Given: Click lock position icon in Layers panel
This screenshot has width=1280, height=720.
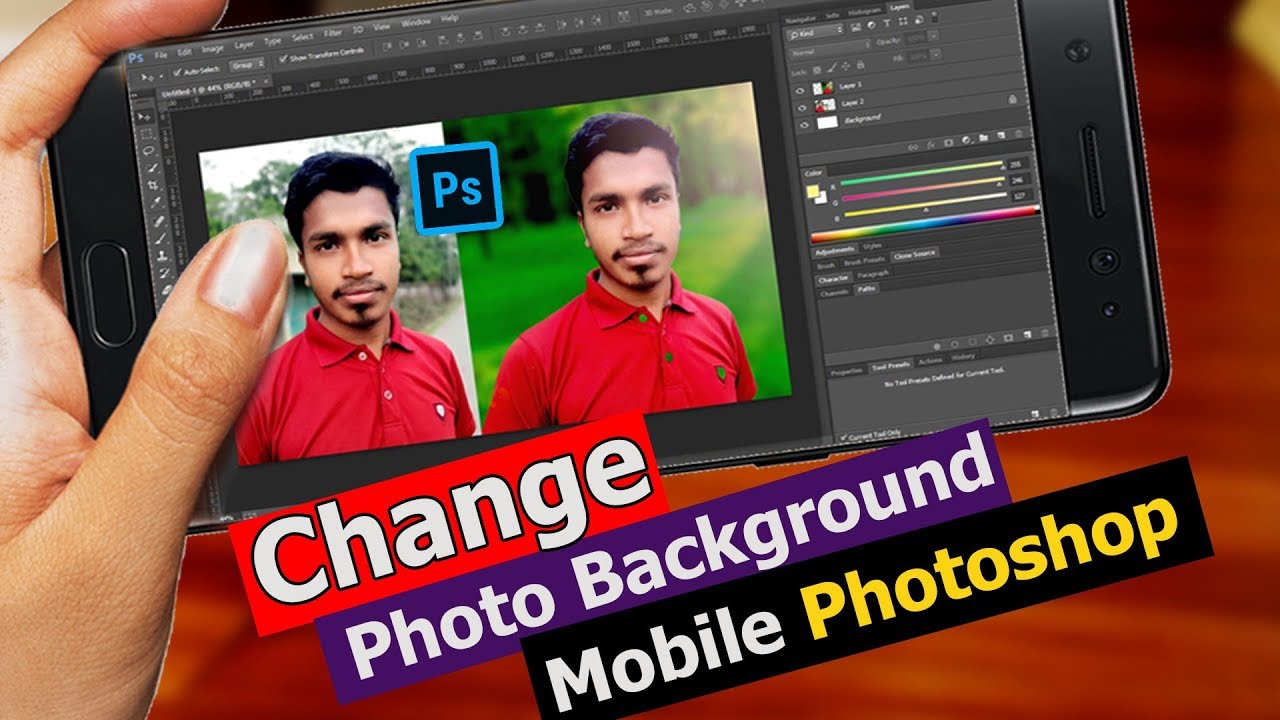Looking at the screenshot, I should 846,66.
